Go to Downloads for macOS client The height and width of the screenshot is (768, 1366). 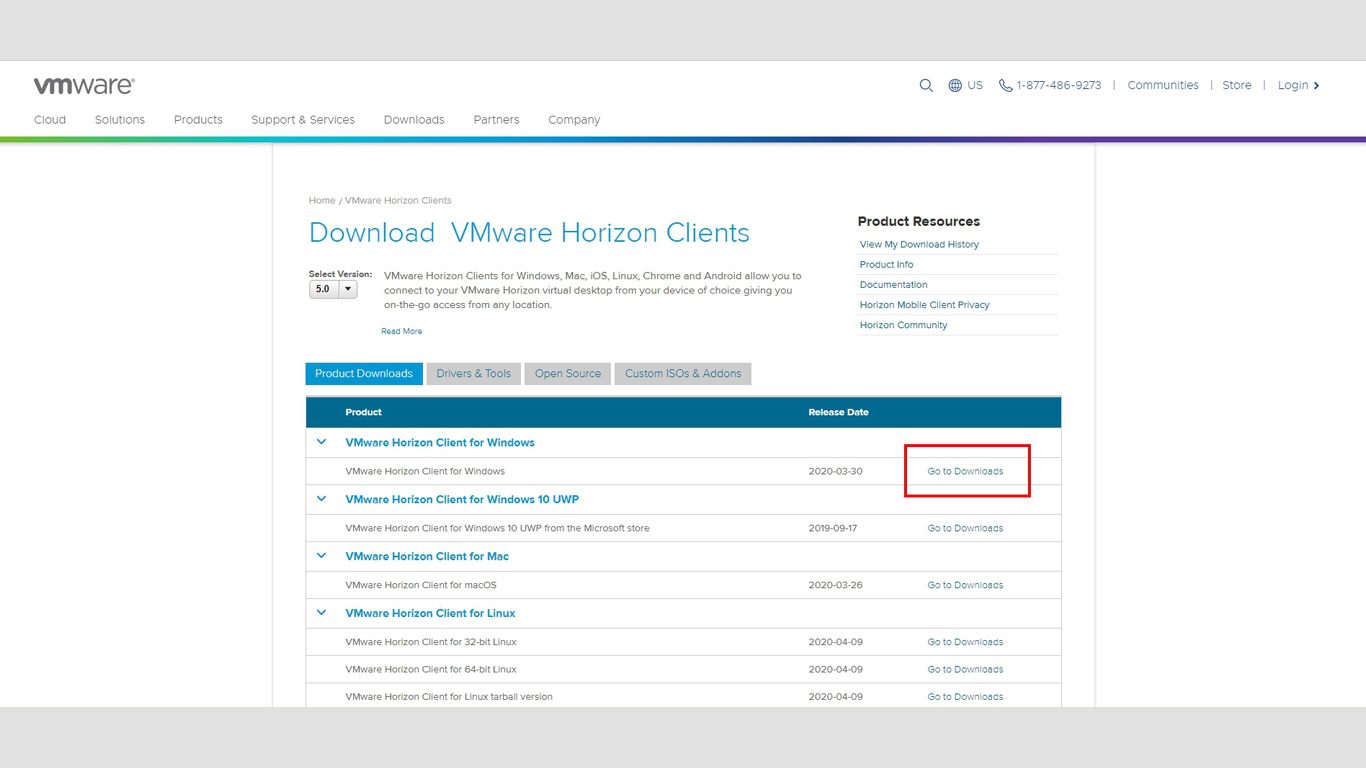(965, 585)
